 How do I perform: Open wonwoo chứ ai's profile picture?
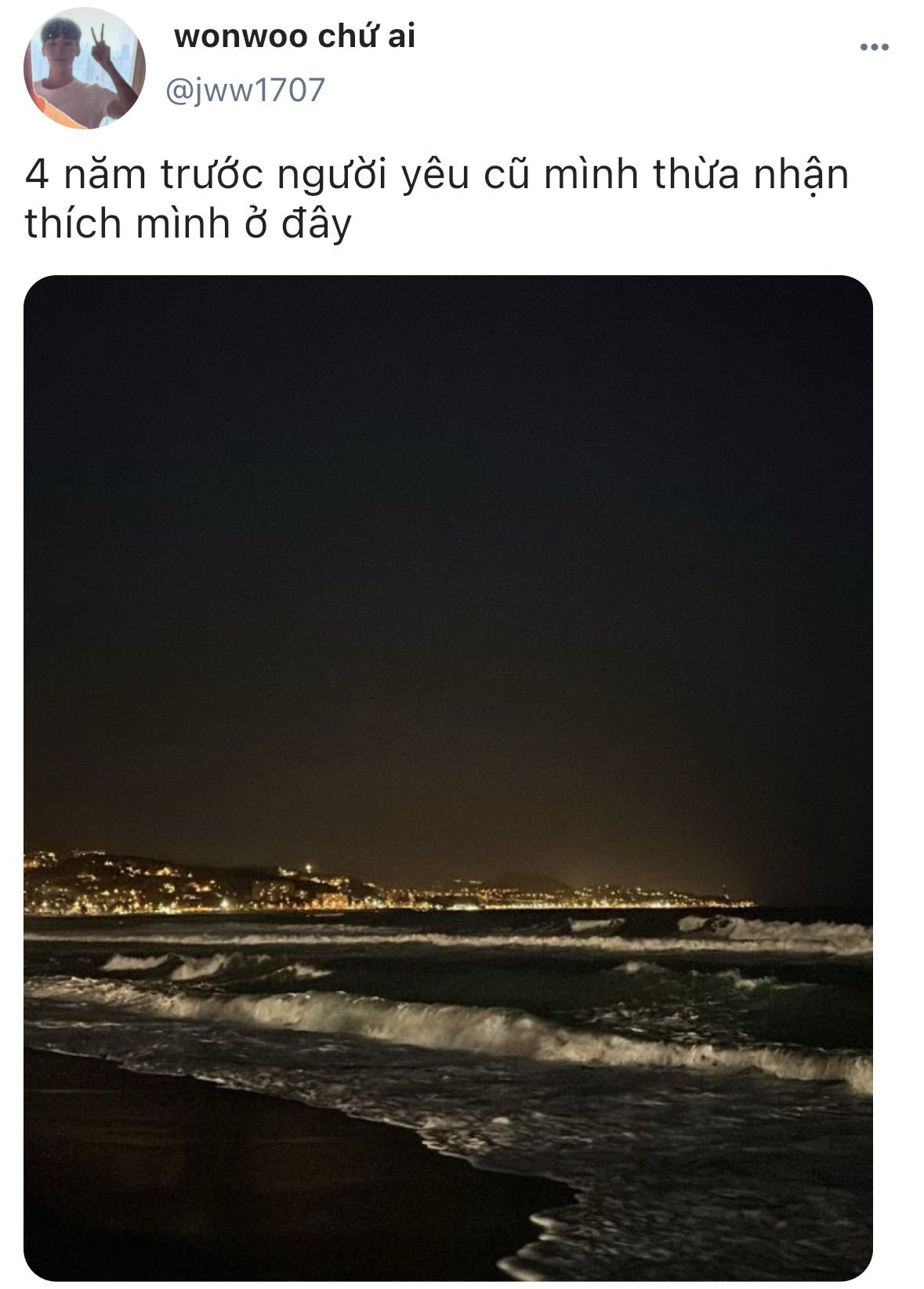(x=85, y=69)
